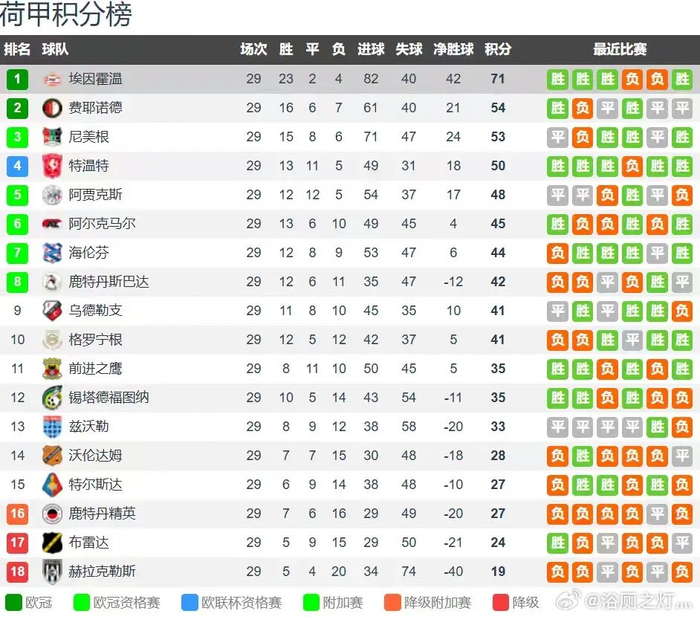The image size is (700, 617).
Task: Select the 最近比赛 column header
Action: pos(620,49)
